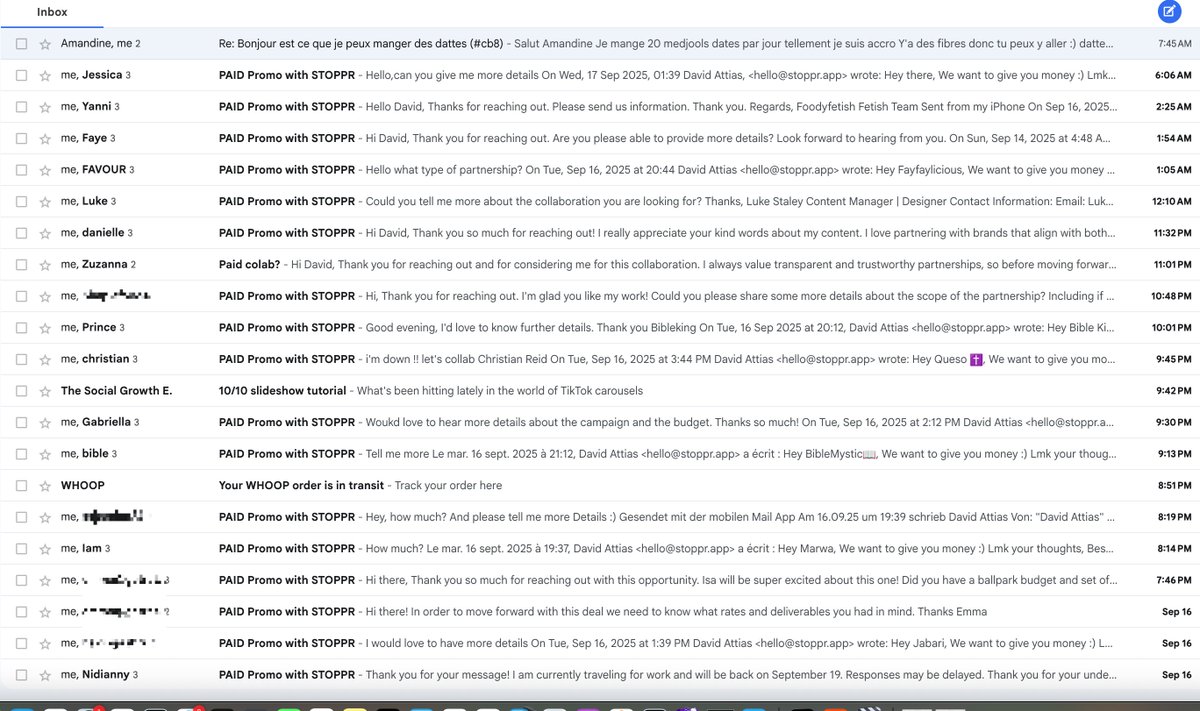Click the '8:51 PM' timestamp
This screenshot has width=1200, height=711.
(1174, 486)
